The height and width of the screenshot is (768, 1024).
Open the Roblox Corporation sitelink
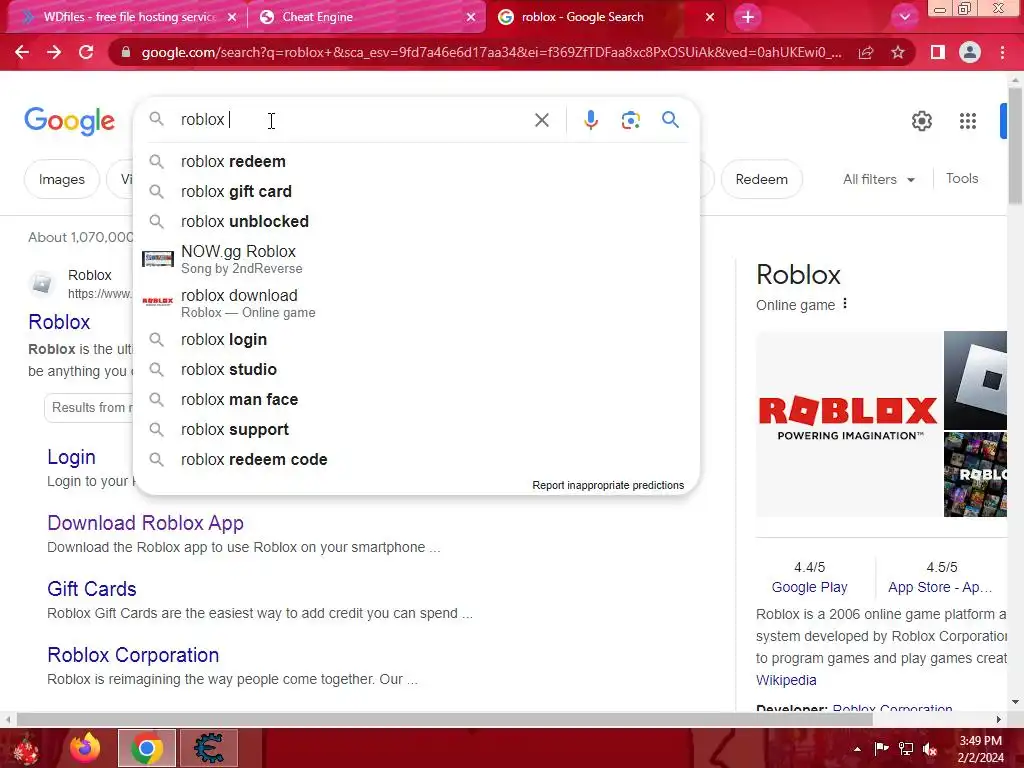click(x=133, y=655)
